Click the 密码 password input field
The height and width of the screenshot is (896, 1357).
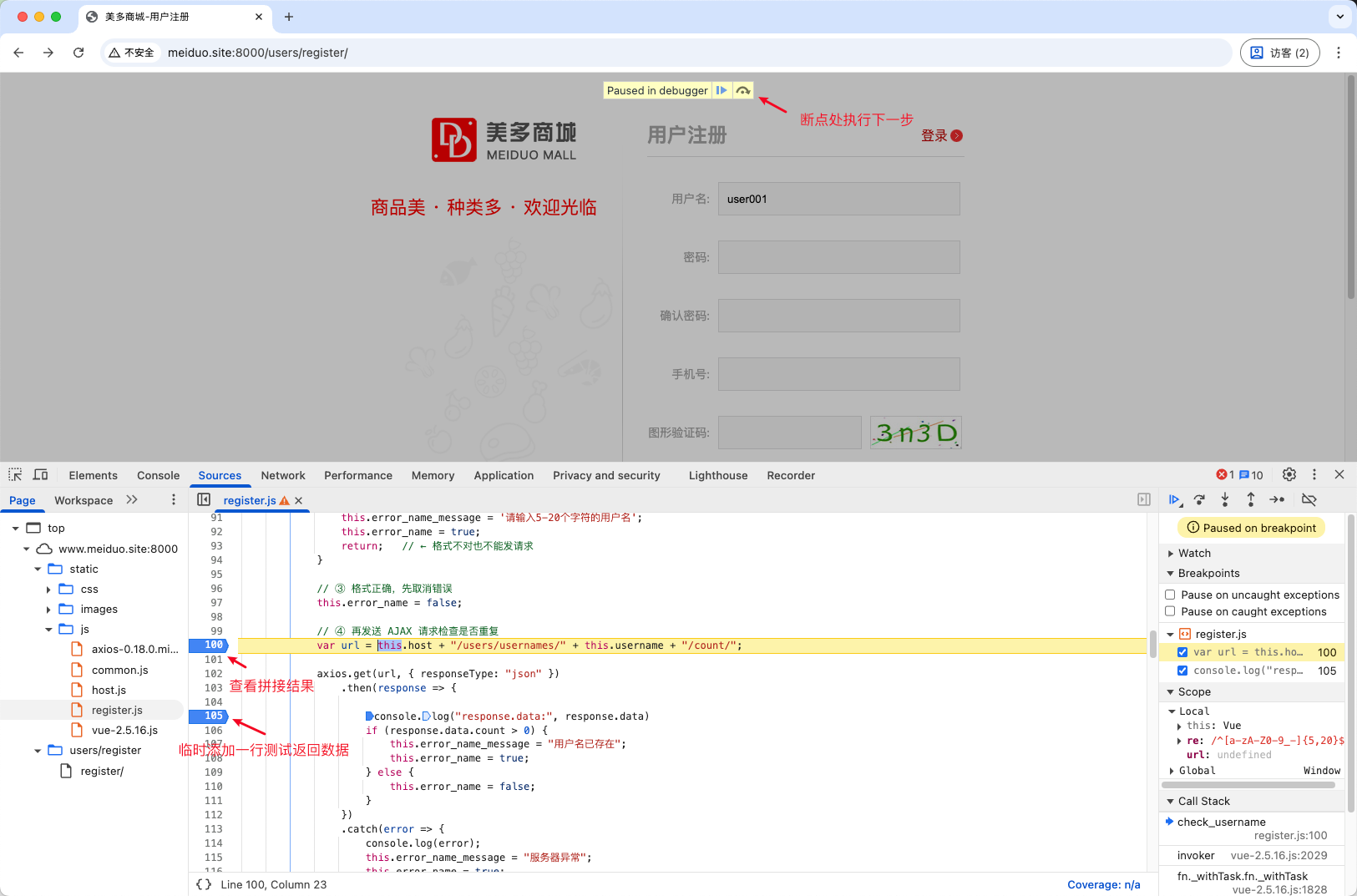point(838,257)
